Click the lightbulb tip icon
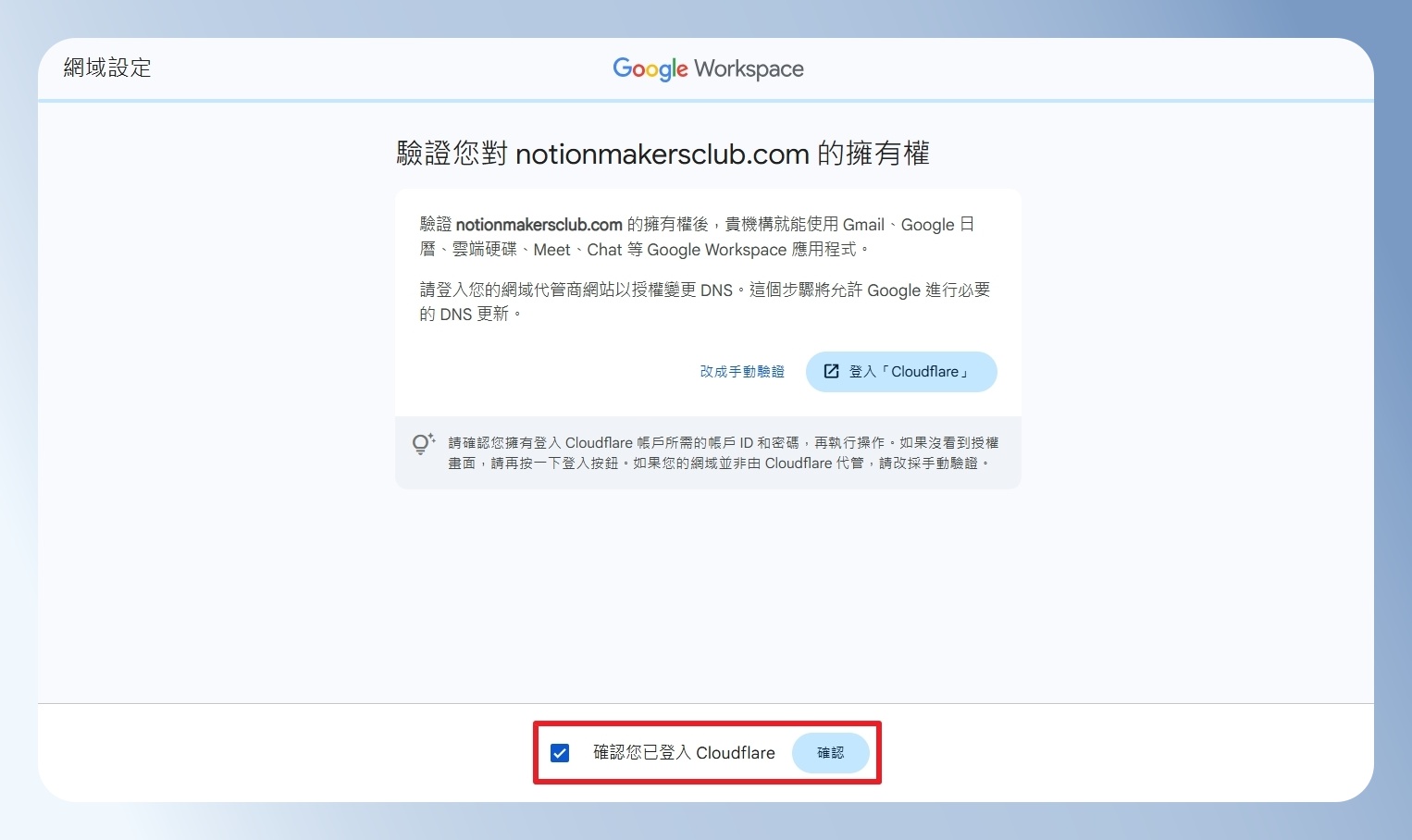This screenshot has width=1412, height=840. coord(423,444)
